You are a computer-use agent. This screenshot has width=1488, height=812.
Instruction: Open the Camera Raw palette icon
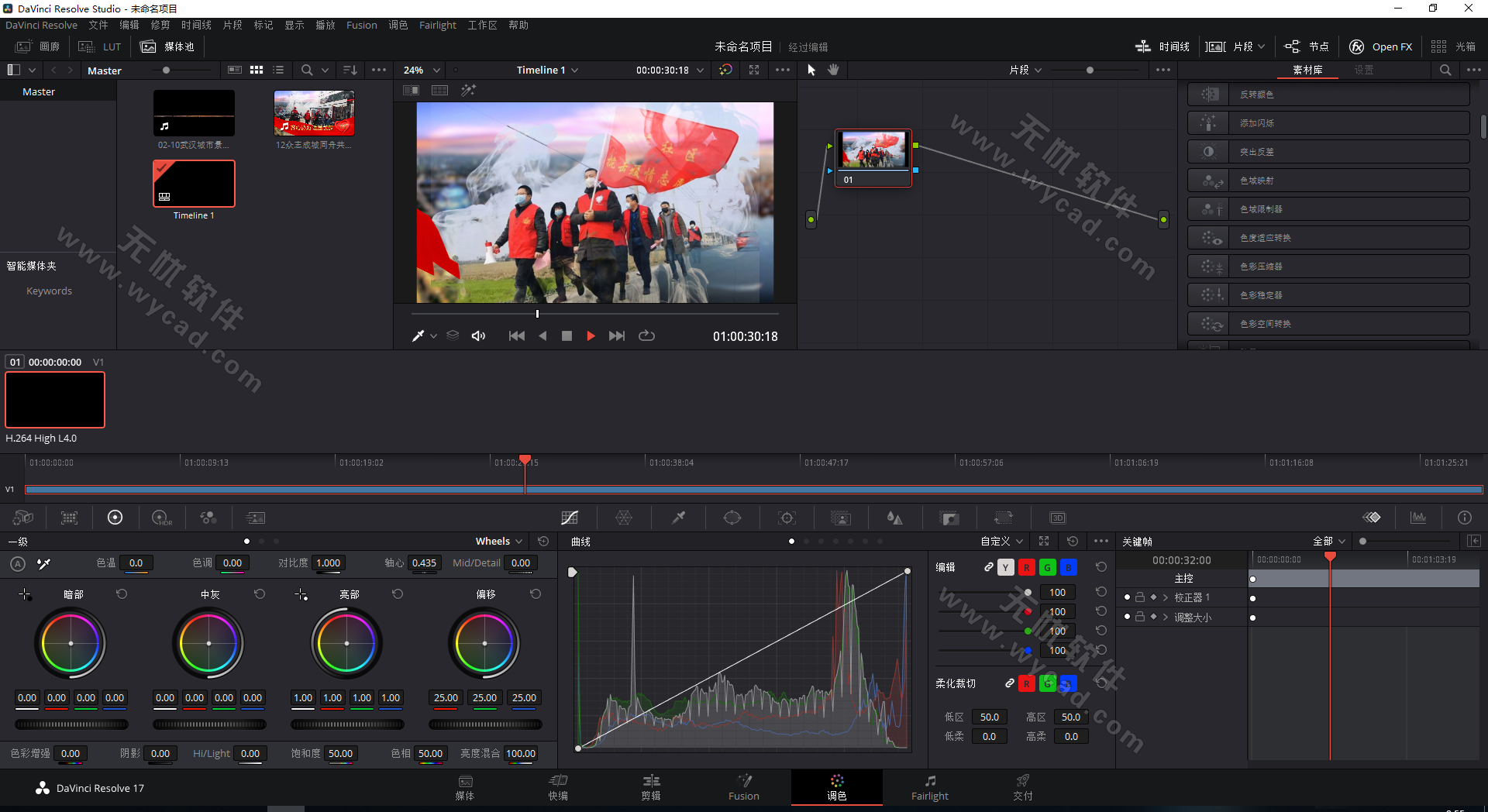22,517
